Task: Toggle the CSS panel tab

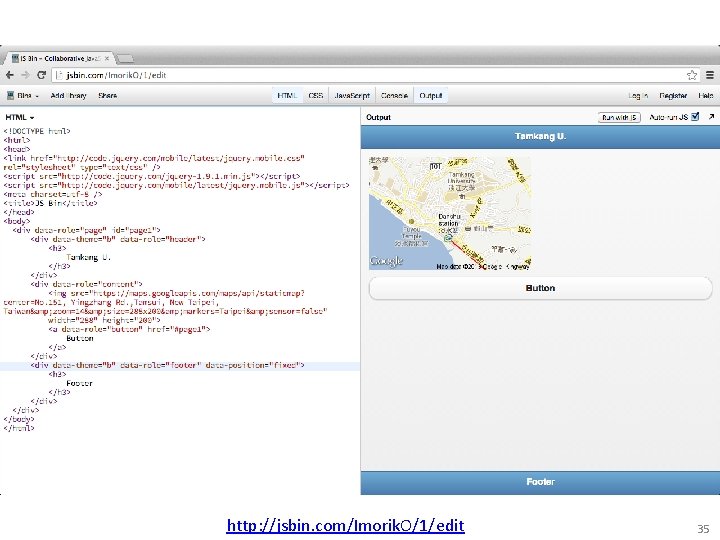Action: [x=315, y=96]
